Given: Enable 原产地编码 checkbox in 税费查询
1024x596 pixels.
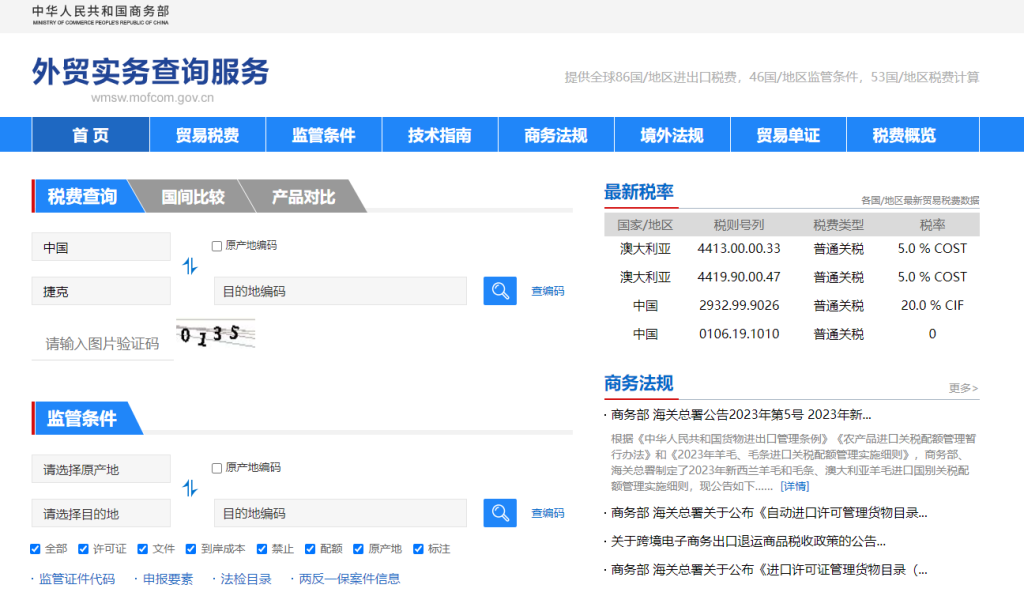Looking at the screenshot, I should [217, 246].
